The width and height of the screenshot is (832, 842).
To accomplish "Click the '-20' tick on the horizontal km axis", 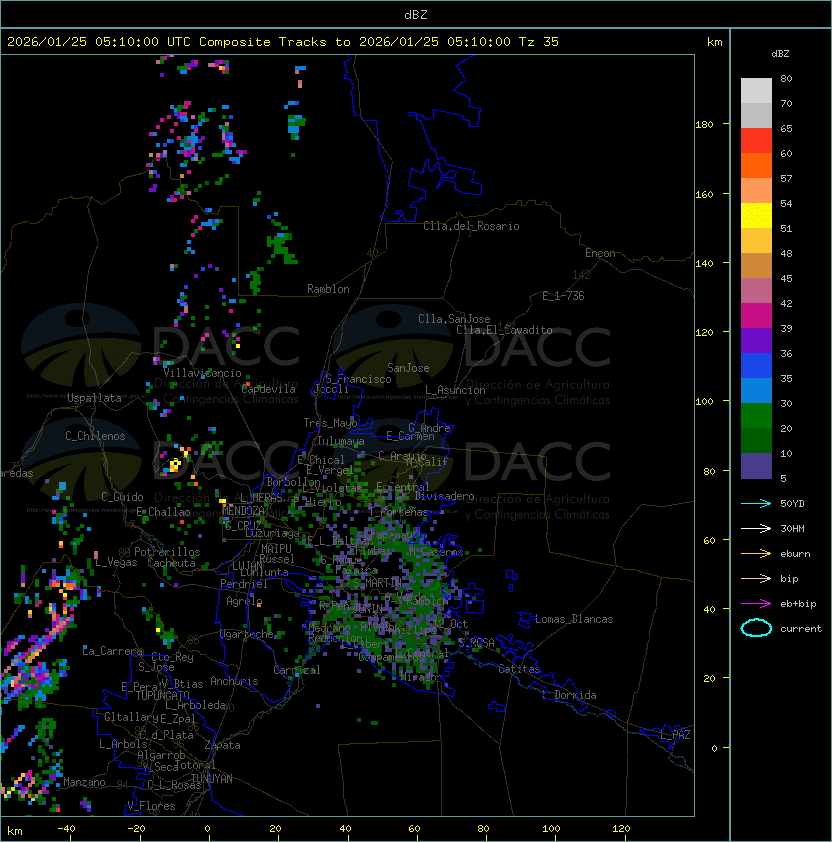I will pos(136,829).
